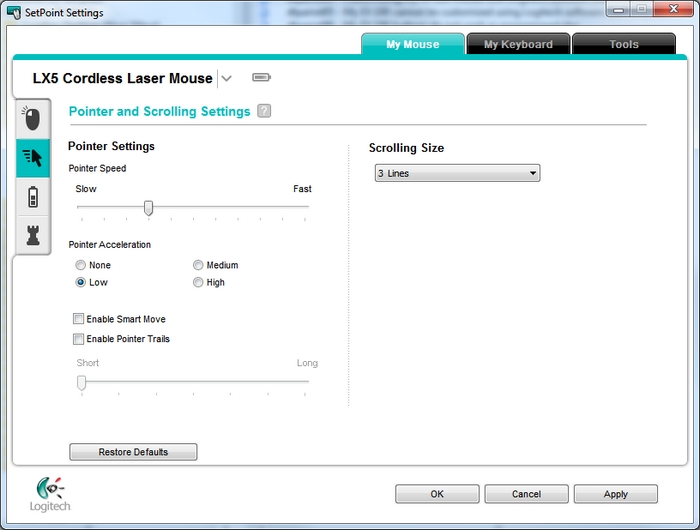Click the help question mark icon
700x530 pixels.
click(x=264, y=111)
